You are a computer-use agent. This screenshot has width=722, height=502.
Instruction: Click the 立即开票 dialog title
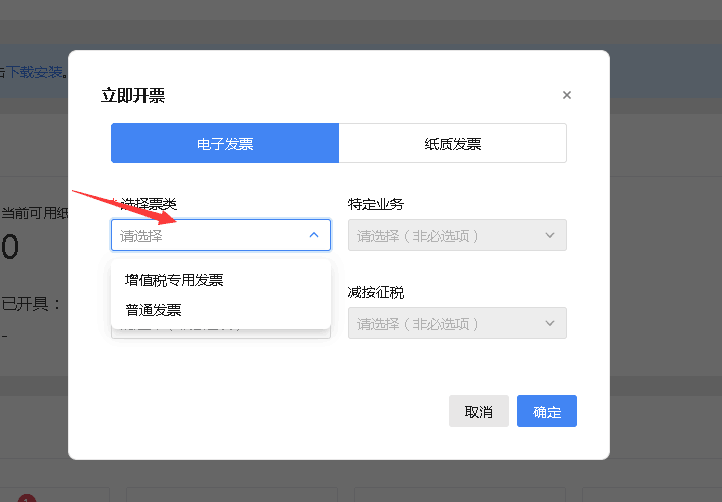[133, 96]
